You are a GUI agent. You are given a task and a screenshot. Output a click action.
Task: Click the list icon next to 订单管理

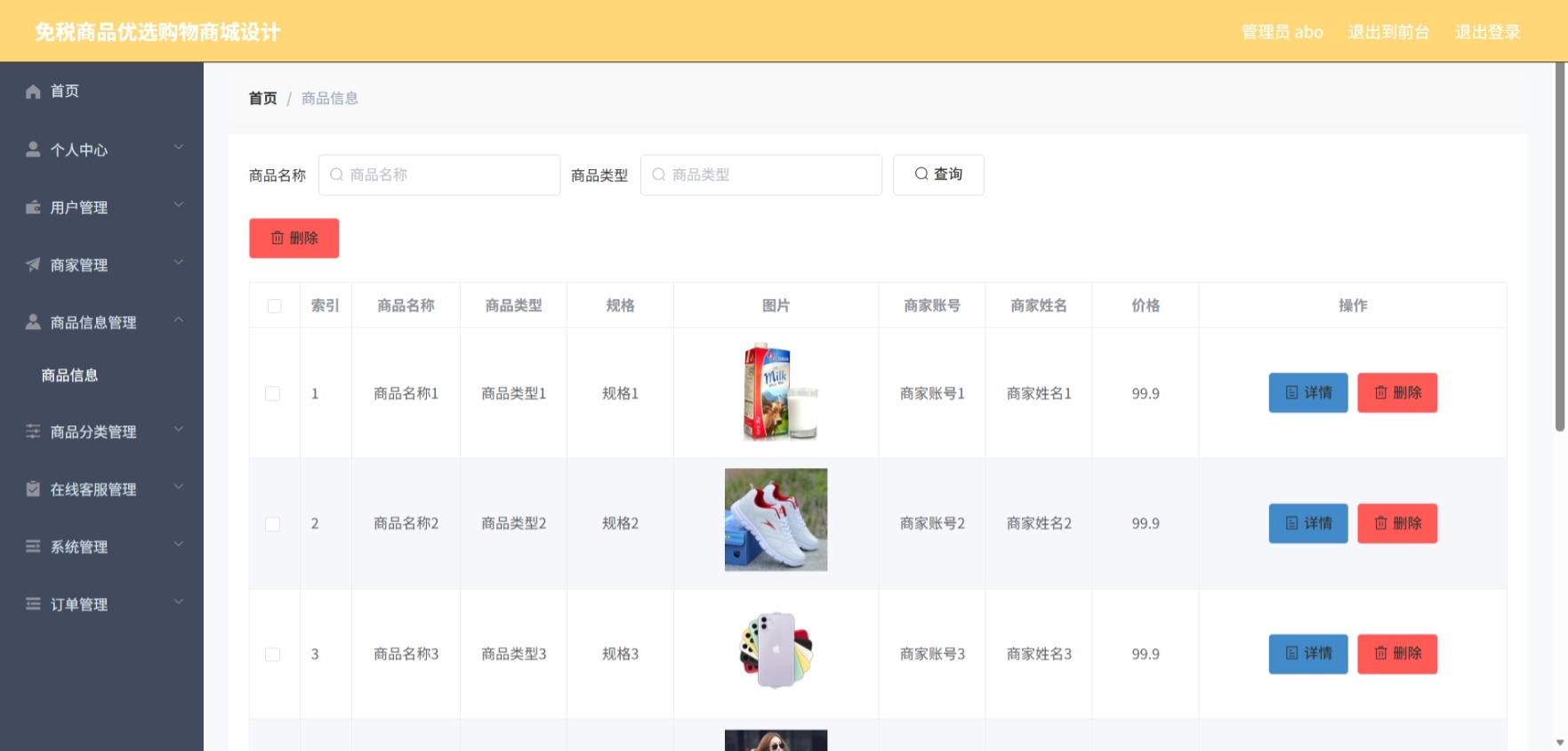(x=33, y=603)
